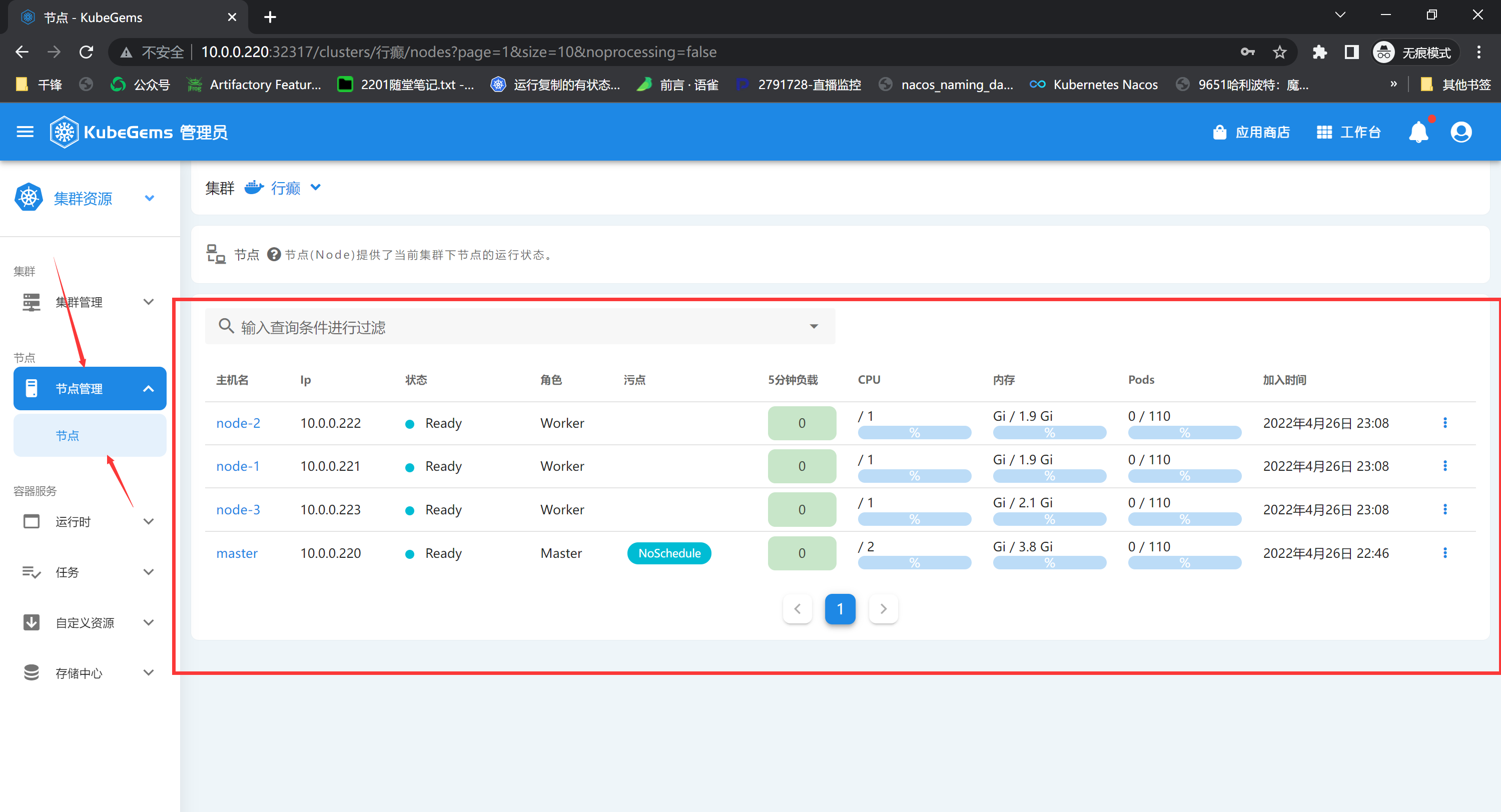Click the KubeGems logo icon
Viewport: 1501px width, 812px height.
64,132
